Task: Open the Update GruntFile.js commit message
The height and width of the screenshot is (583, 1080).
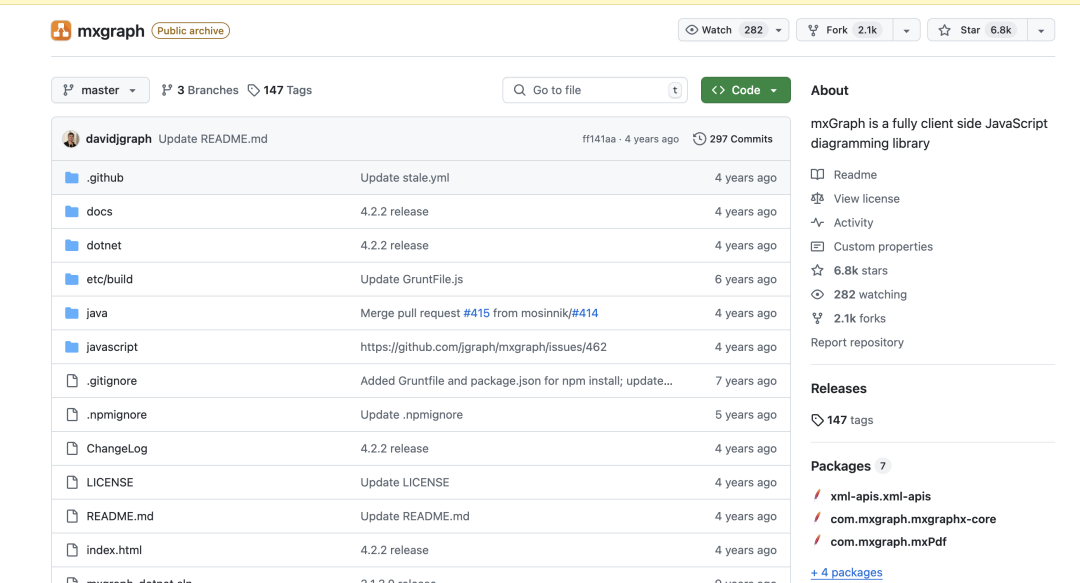Action: point(412,279)
